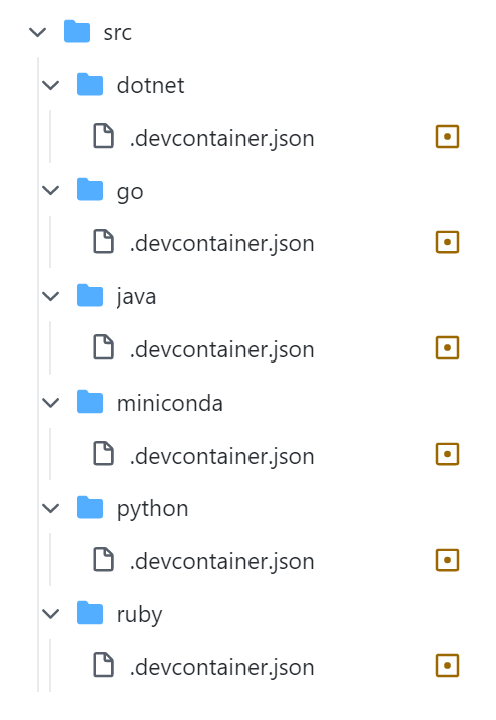Viewport: 496px width, 720px height.
Task: Open .devcontainer.json under the go folder
Action: (x=222, y=243)
